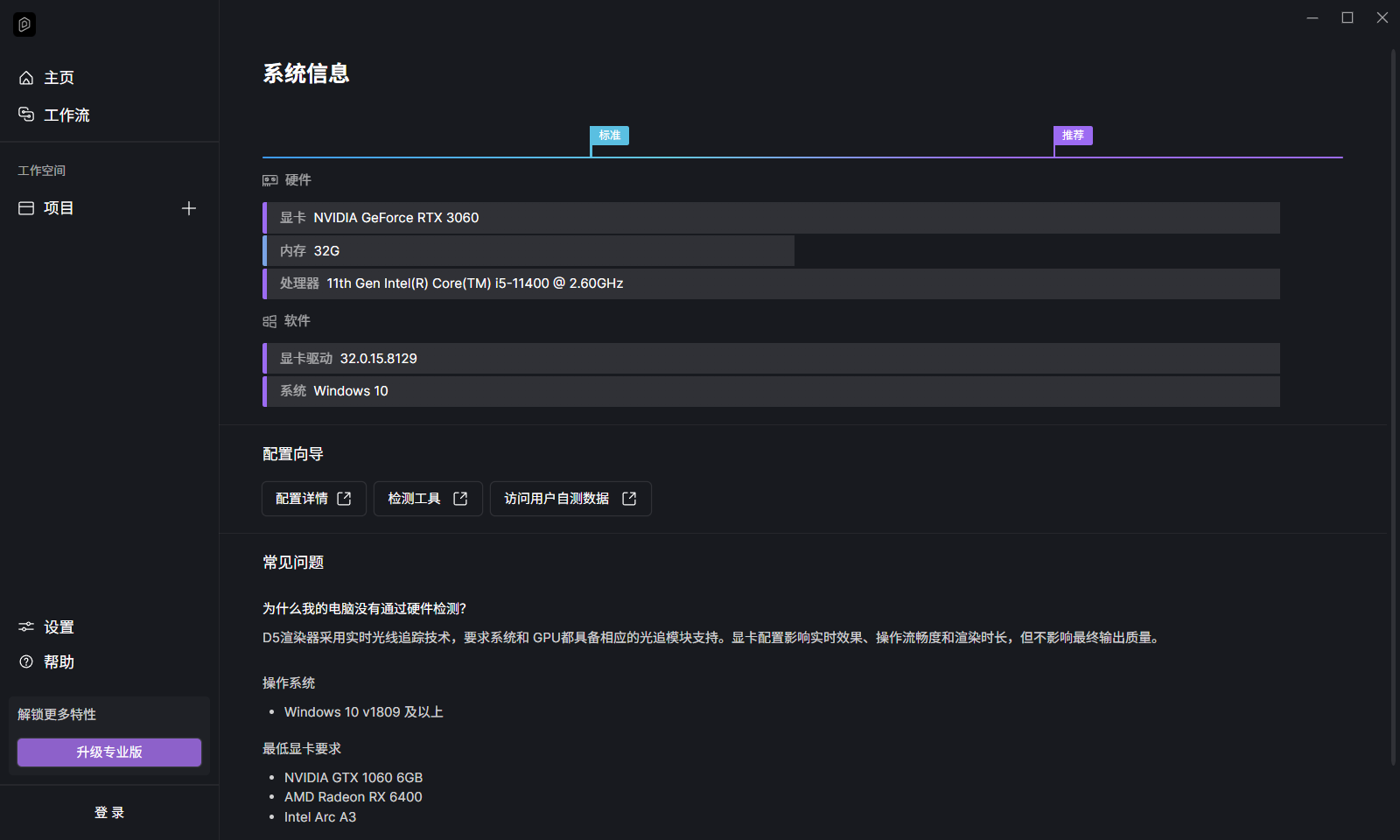Click external link icon on 检测工具
The width and height of the screenshot is (1400, 840).
click(460, 499)
